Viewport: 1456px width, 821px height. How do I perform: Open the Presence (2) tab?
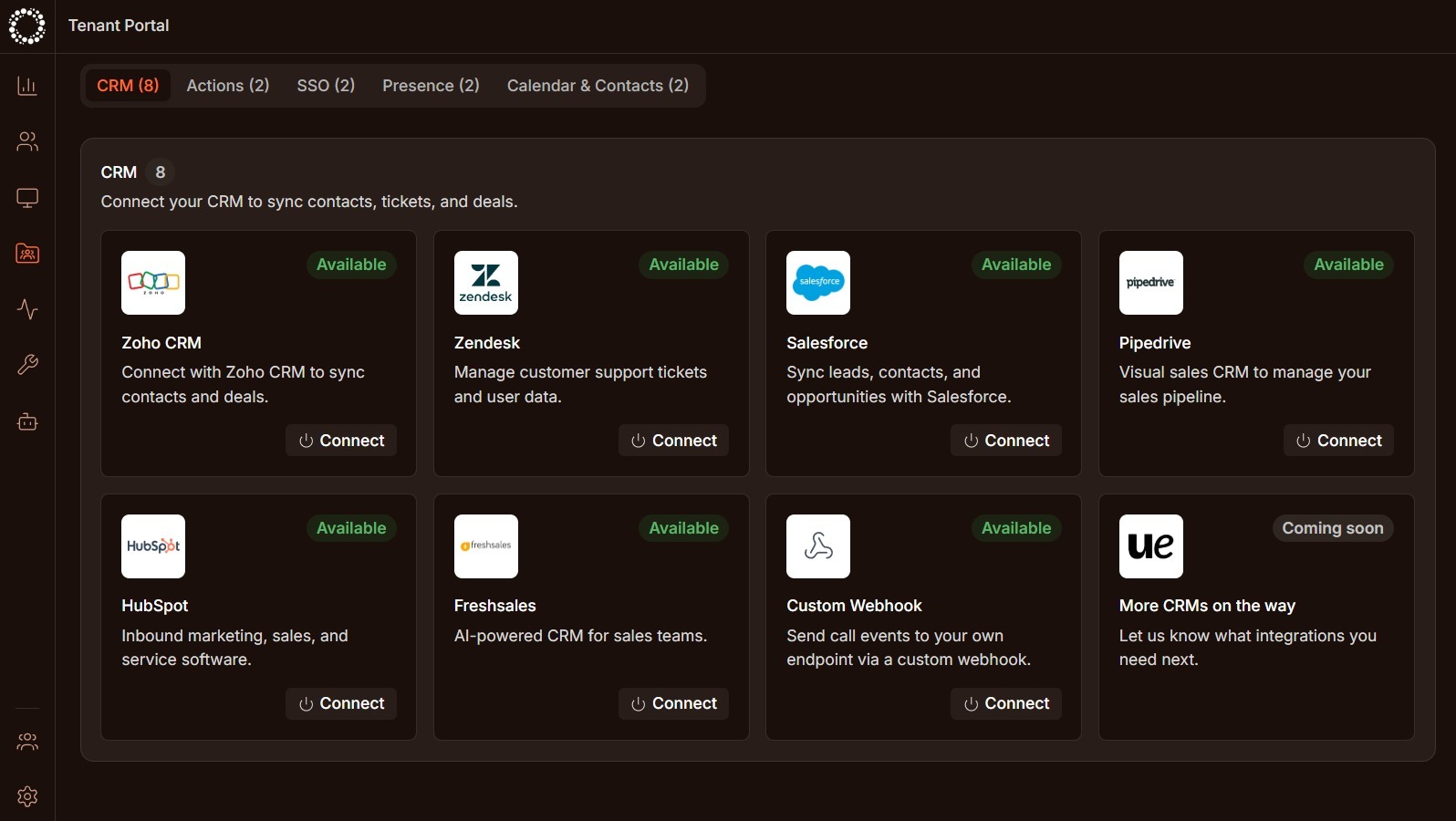coord(431,86)
